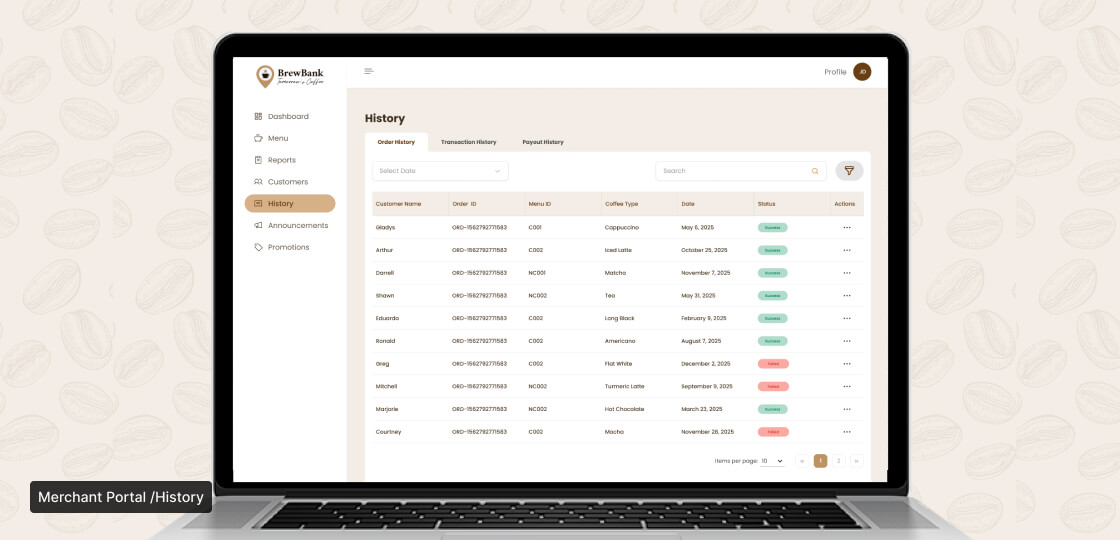This screenshot has width=1120, height=540.
Task: Click the first page double-arrow button
Action: (801, 461)
